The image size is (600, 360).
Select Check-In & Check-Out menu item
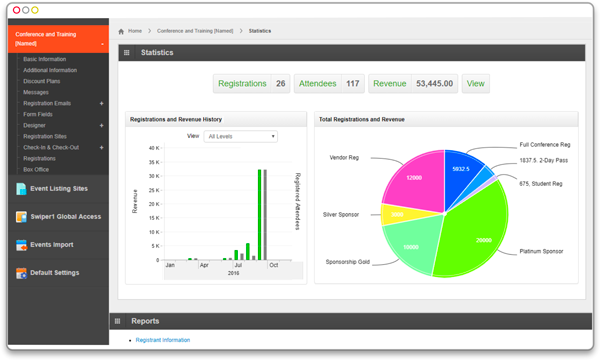click(x=51, y=148)
